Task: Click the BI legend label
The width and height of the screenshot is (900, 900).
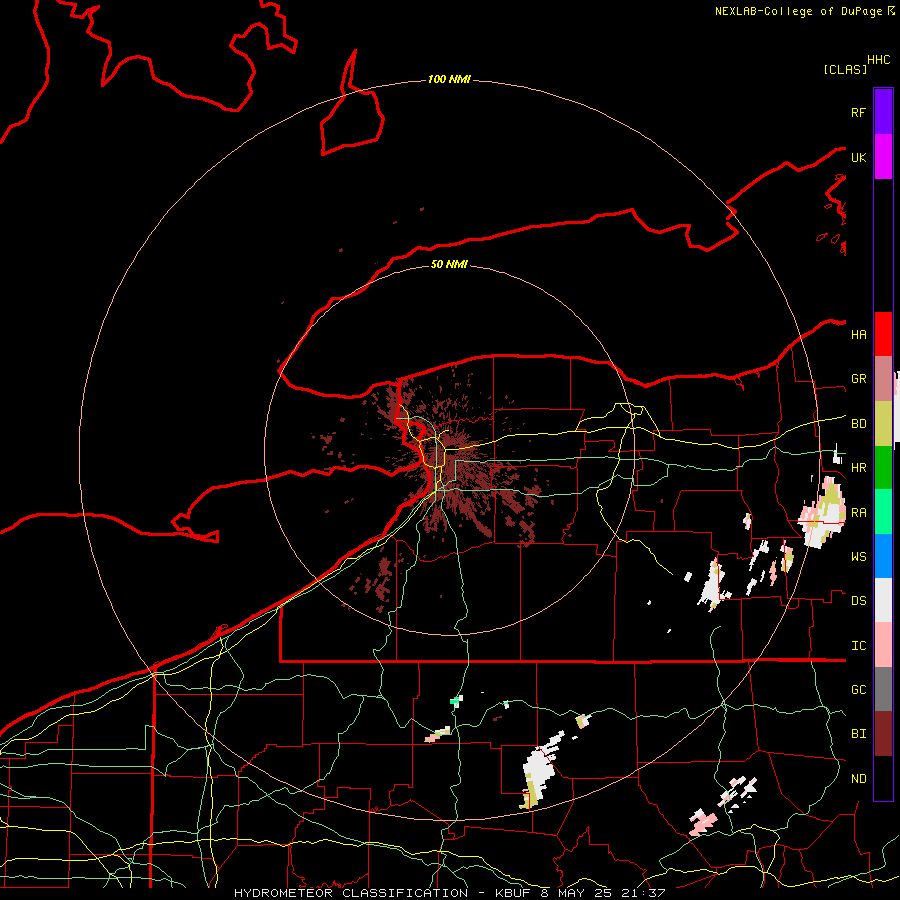Action: pos(858,734)
